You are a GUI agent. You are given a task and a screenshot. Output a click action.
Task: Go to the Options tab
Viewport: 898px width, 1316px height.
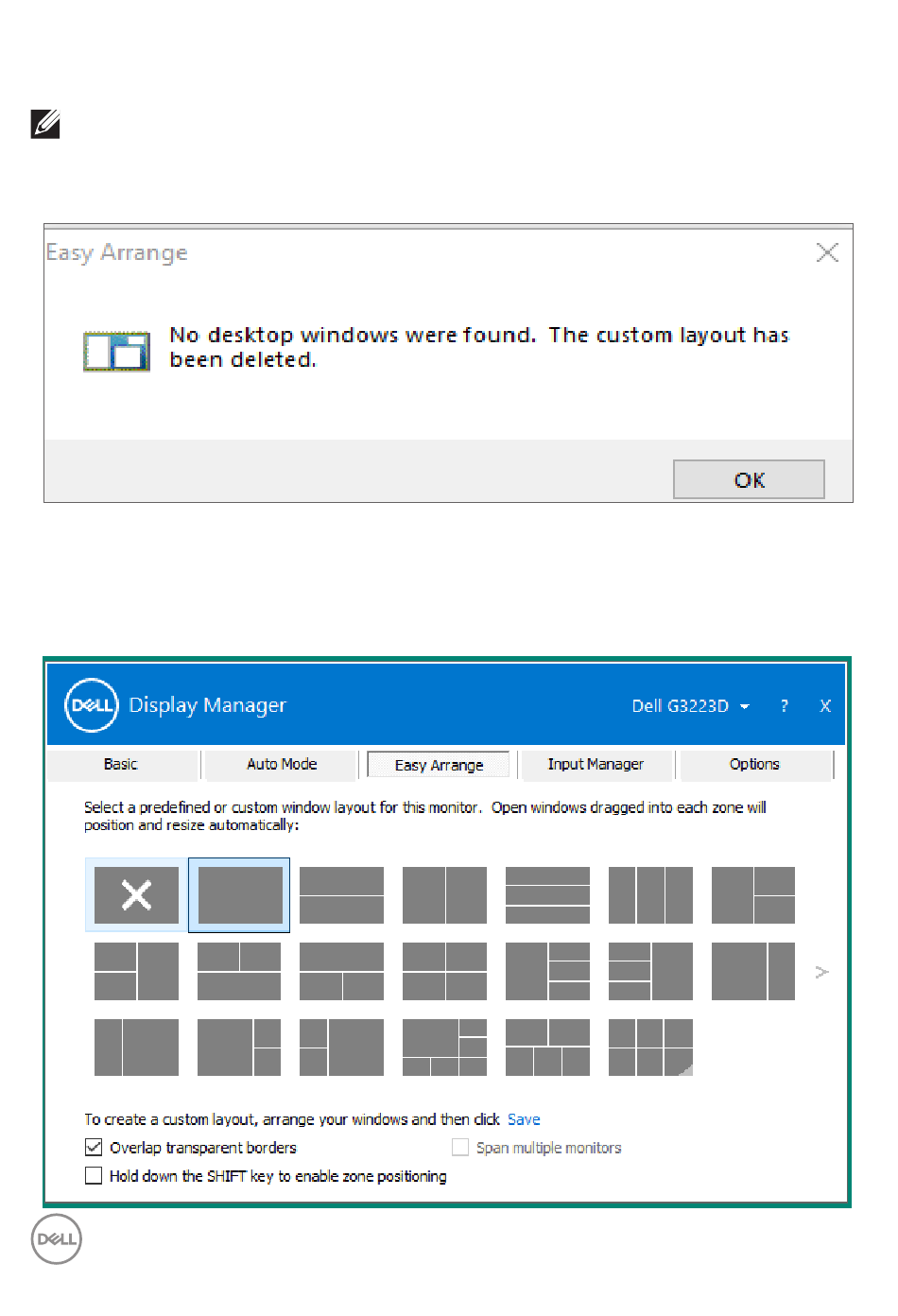pyautogui.click(x=754, y=764)
